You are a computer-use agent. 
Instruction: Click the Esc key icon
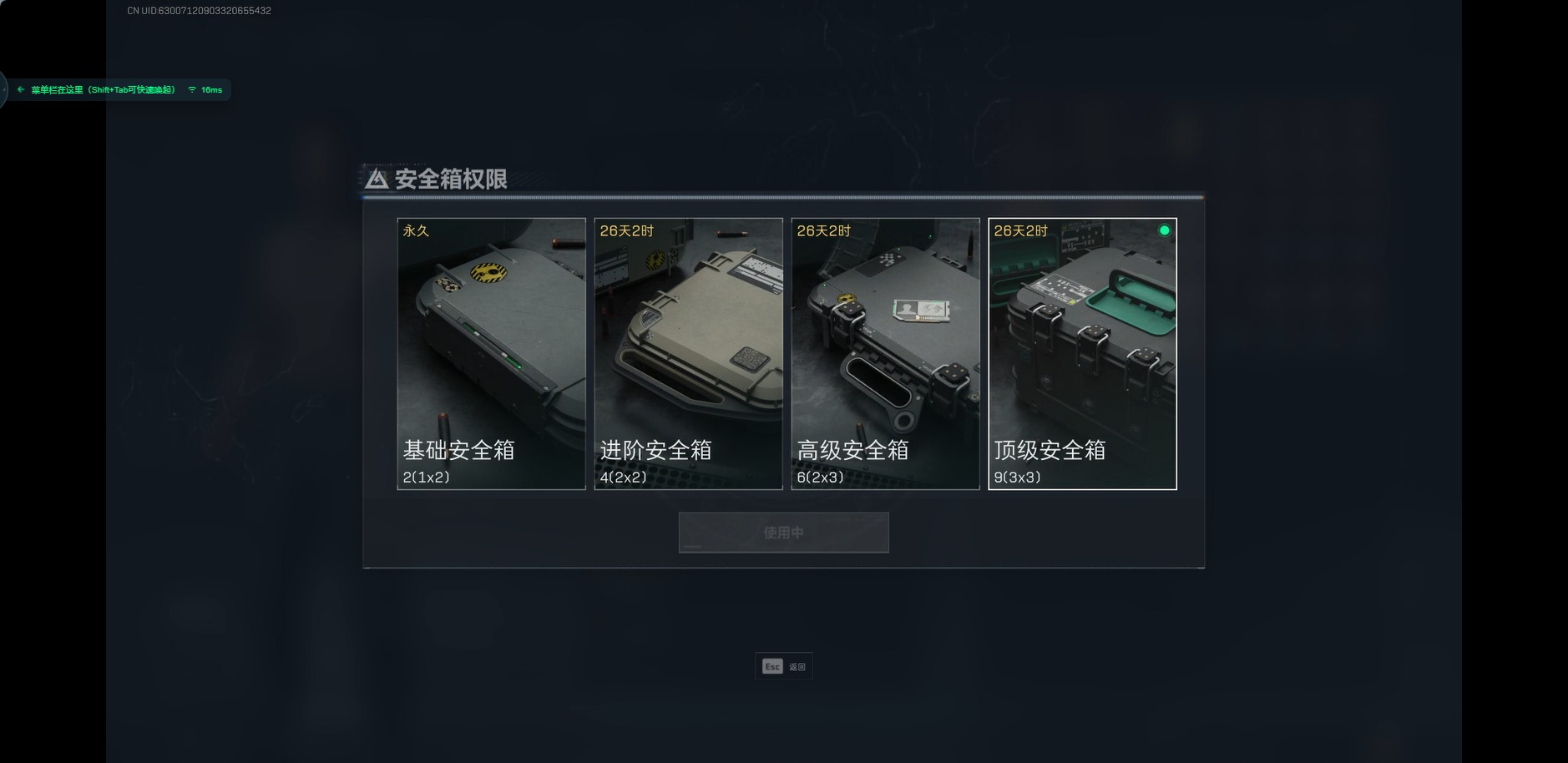[x=772, y=666]
